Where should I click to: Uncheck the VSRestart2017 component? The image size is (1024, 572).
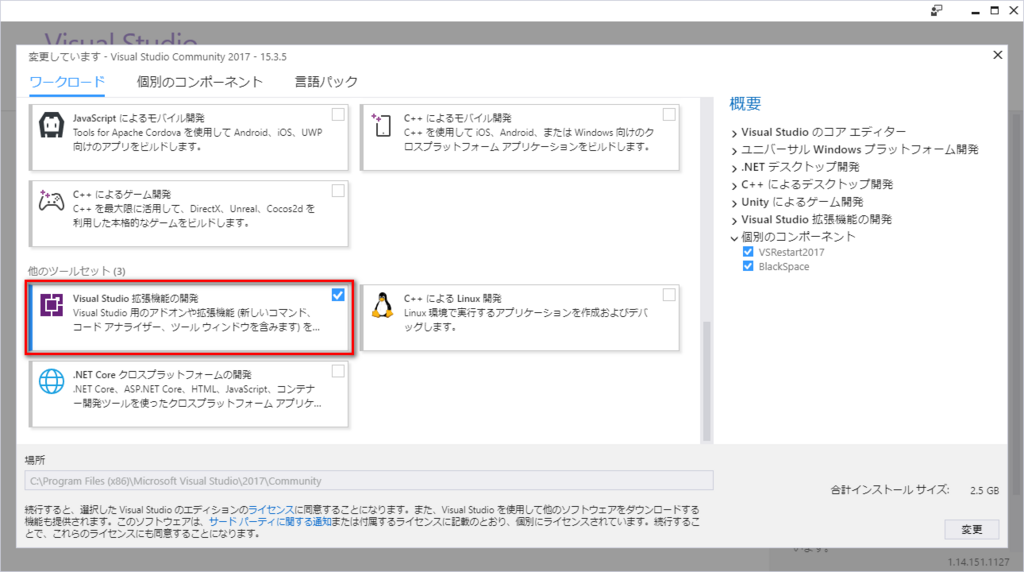click(x=748, y=251)
